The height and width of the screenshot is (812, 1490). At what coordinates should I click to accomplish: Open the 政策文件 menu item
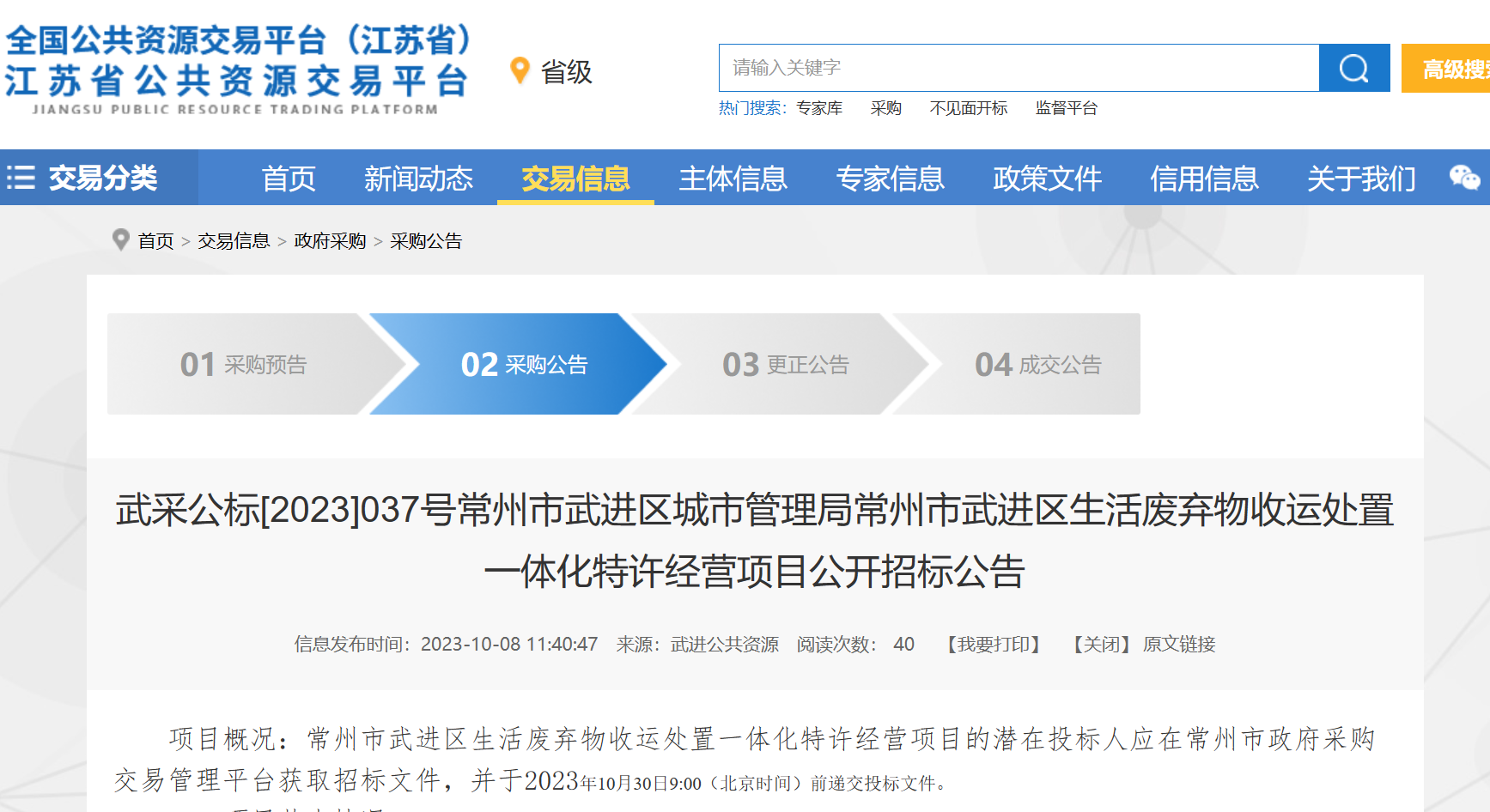[1048, 178]
